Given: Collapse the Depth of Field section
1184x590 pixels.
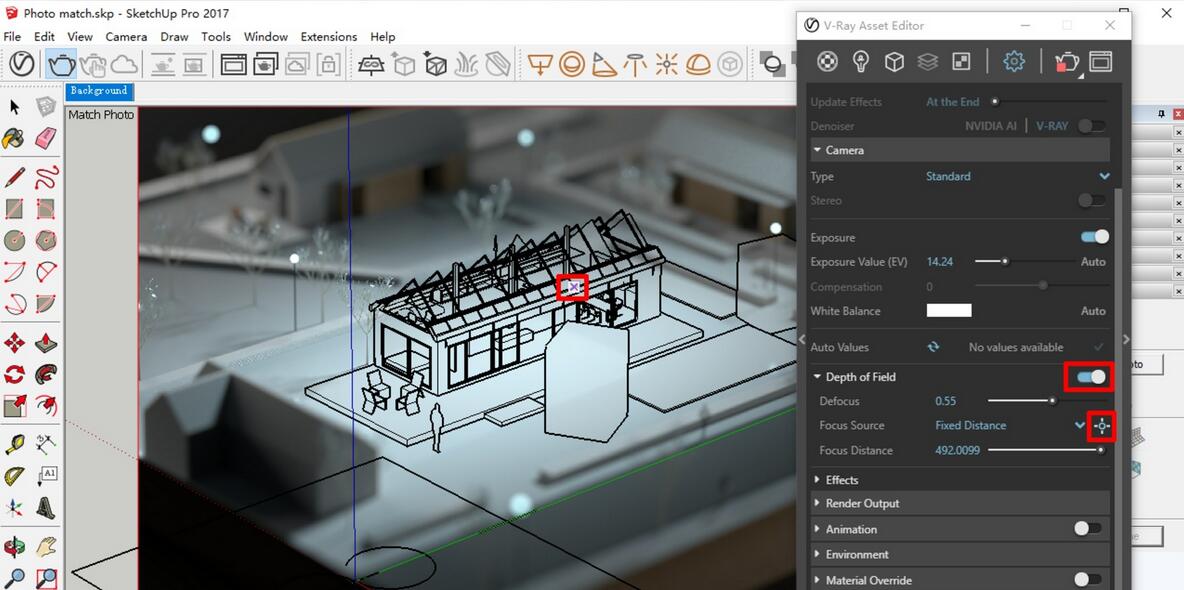Looking at the screenshot, I should click(x=818, y=377).
